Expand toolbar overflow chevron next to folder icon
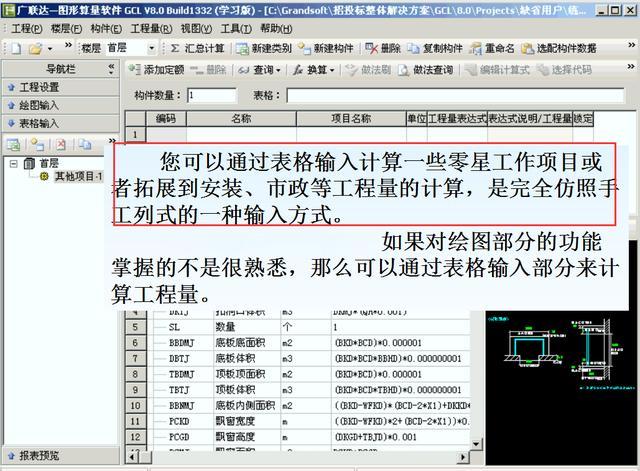640x471 pixels. [x=68, y=45]
